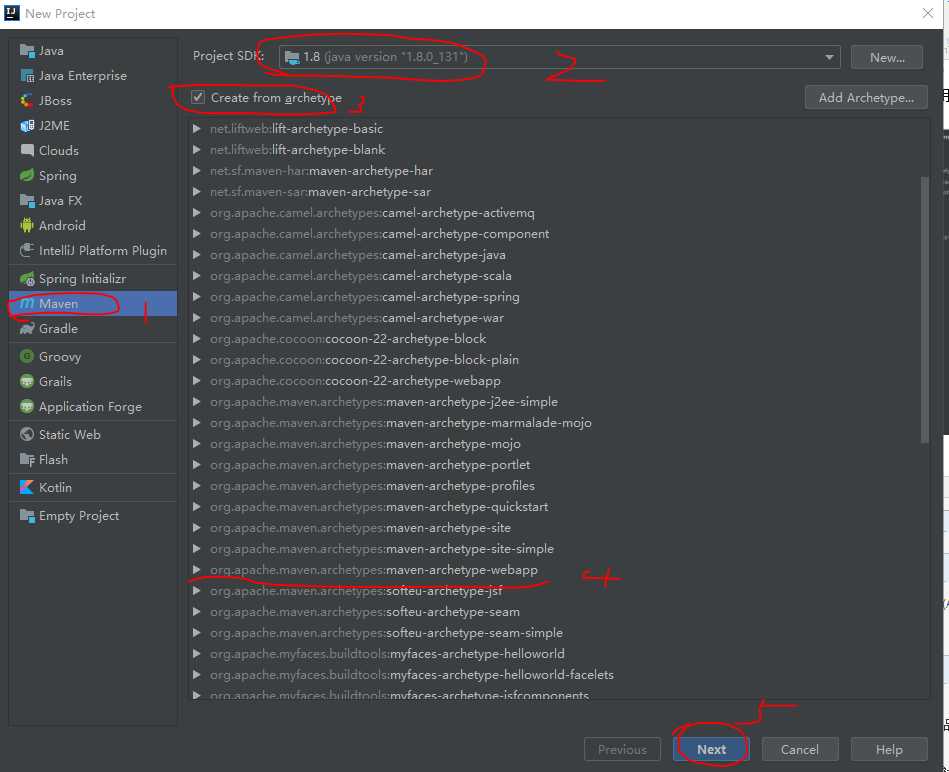Choose the Gradle elephant icon
The height and width of the screenshot is (772, 949).
pos(27,329)
